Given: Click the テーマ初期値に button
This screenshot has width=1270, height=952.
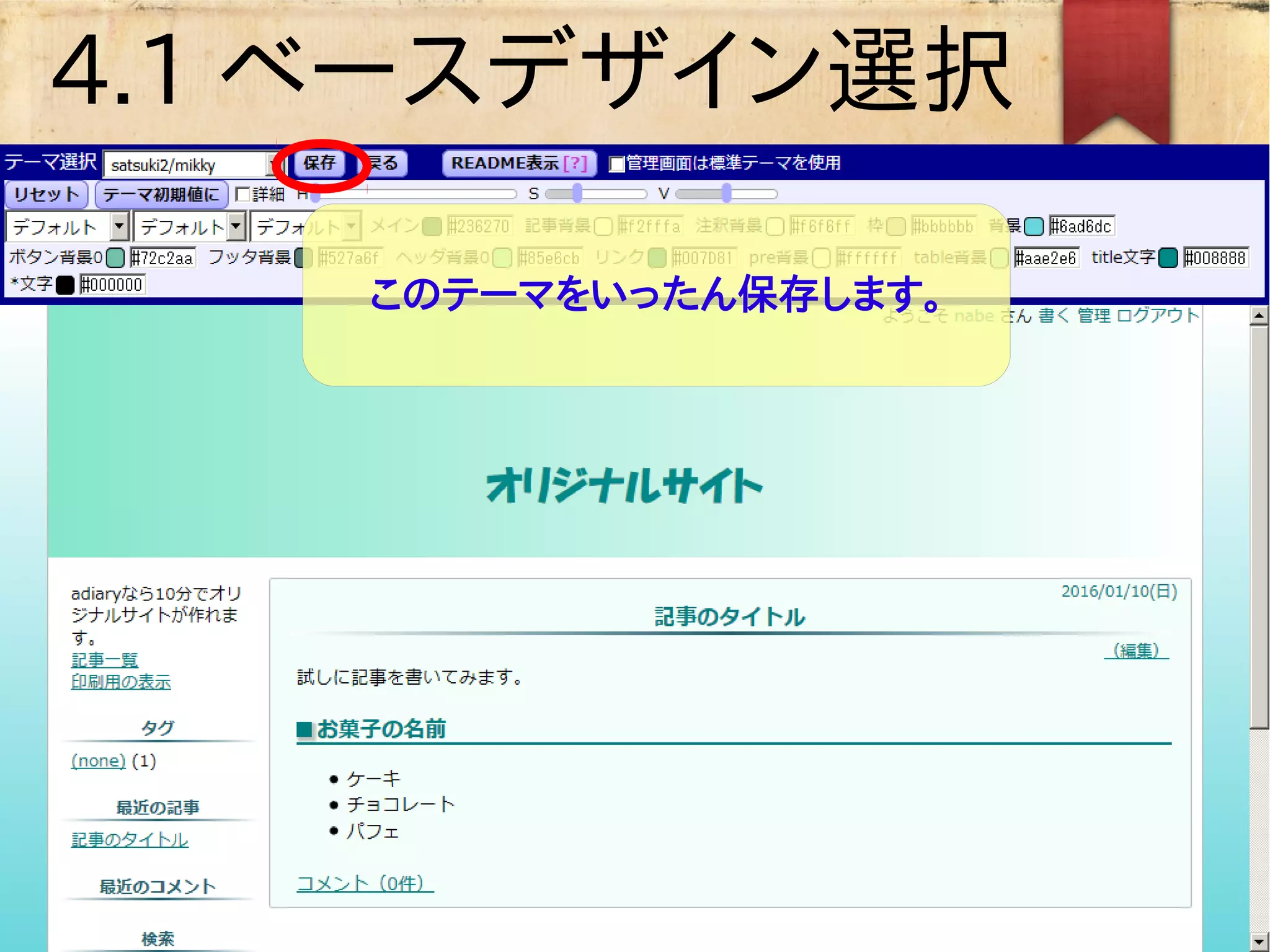Looking at the screenshot, I should coord(161,195).
